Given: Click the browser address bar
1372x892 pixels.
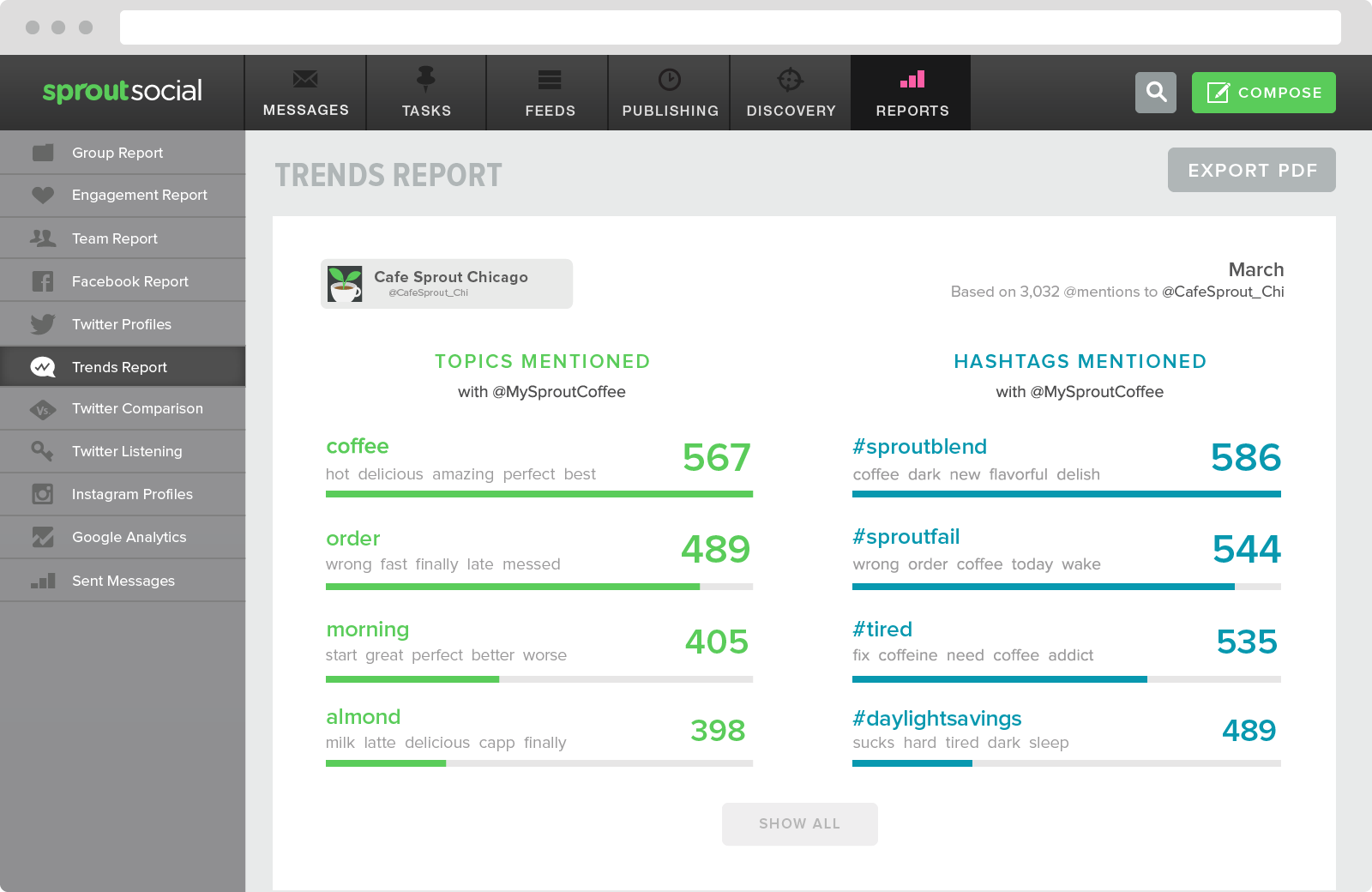Looking at the screenshot, I should [x=731, y=27].
